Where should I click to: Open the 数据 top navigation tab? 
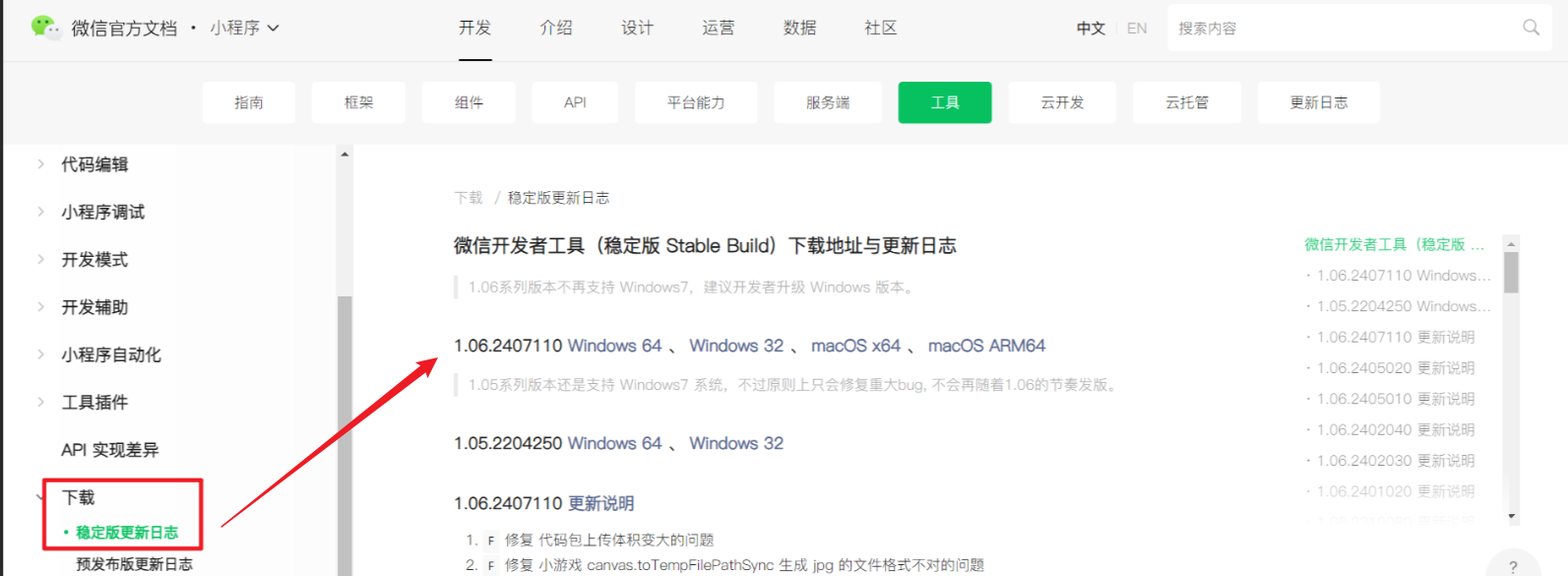click(799, 28)
